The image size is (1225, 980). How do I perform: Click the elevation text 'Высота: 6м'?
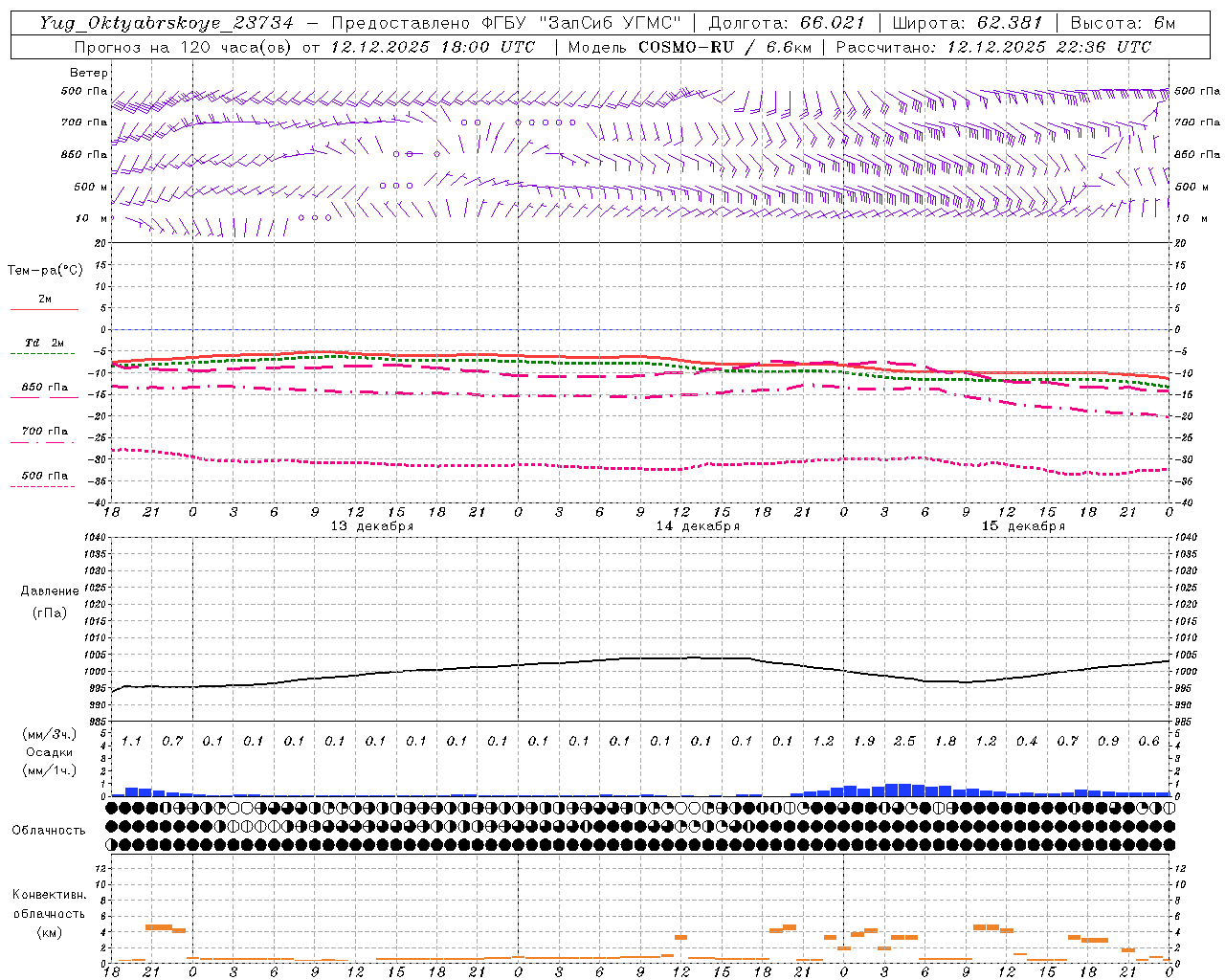click(1122, 23)
